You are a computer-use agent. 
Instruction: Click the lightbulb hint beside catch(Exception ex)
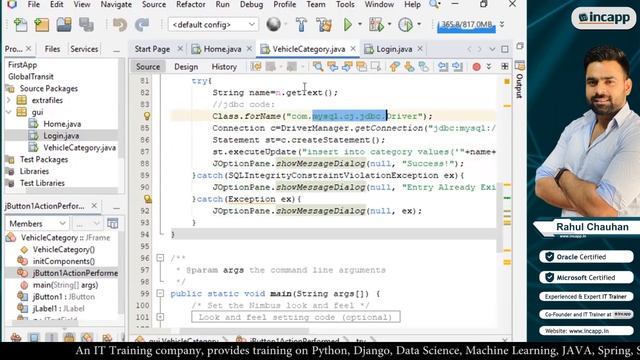[x=147, y=199]
